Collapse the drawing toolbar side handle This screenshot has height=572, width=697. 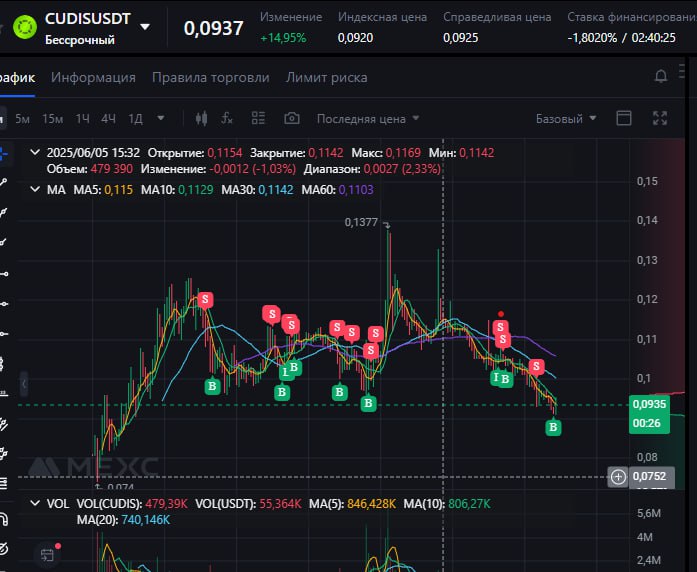24,384
